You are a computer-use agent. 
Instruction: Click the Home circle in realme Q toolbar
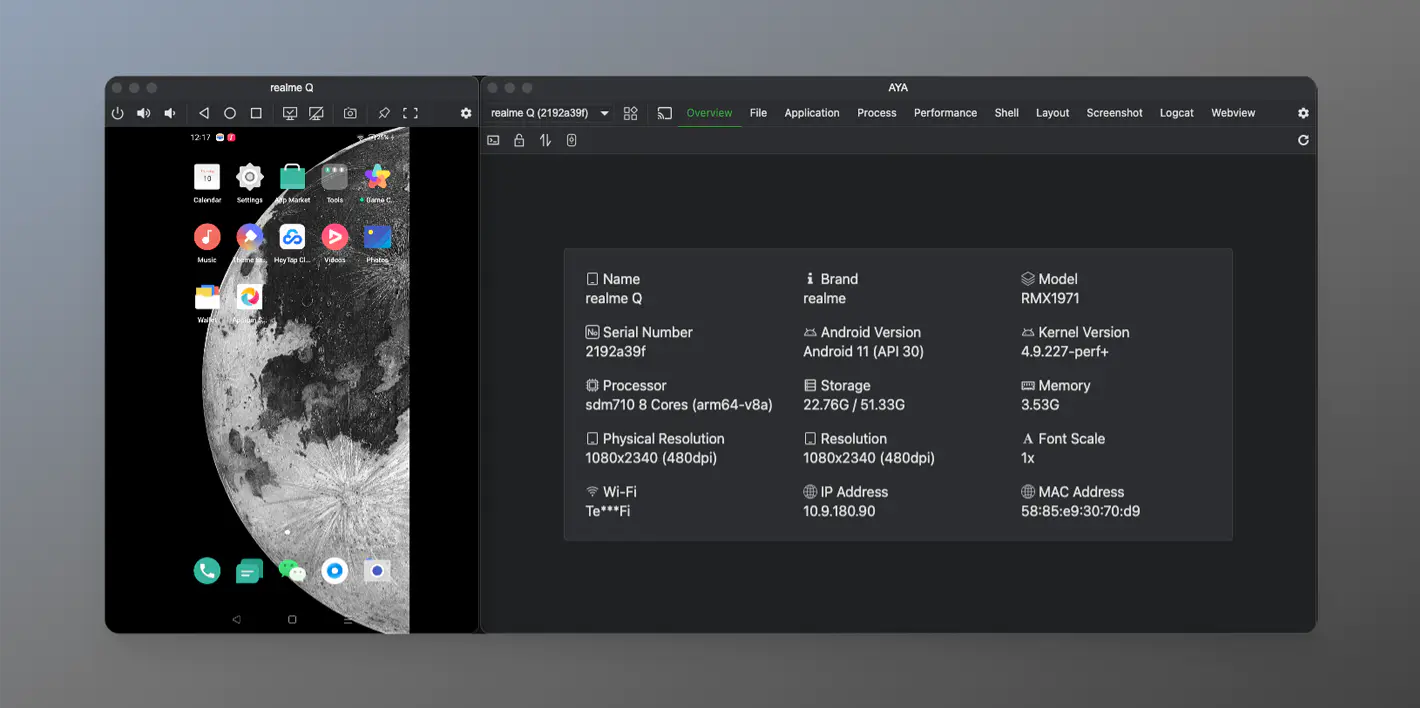tap(230, 114)
